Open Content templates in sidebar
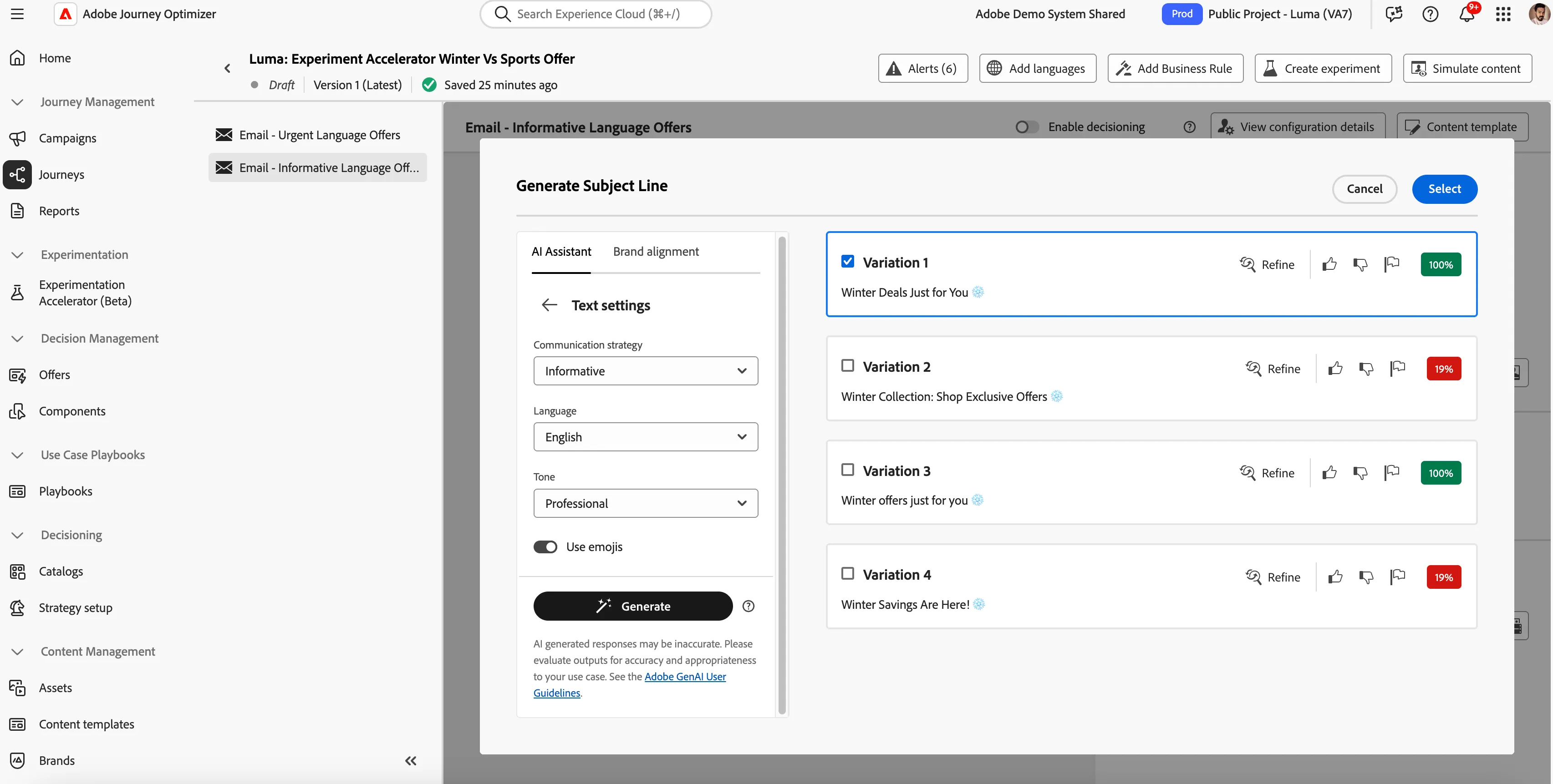The image size is (1553, 784). 86,724
